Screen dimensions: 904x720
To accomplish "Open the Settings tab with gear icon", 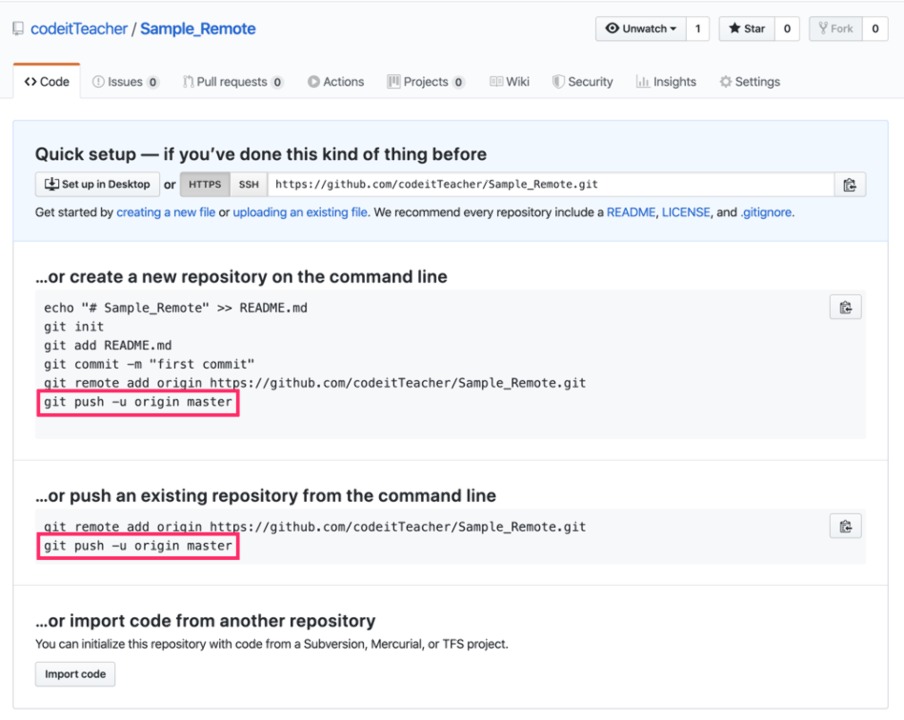I will (749, 82).
